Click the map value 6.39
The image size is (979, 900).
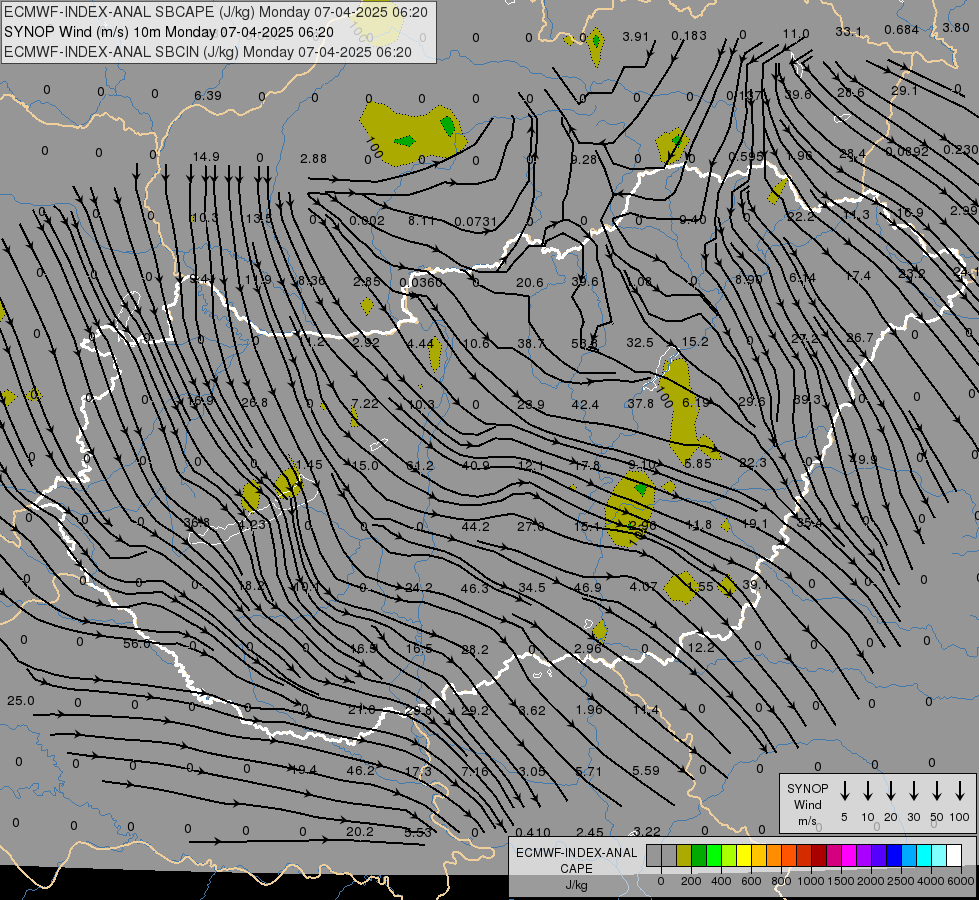point(207,96)
